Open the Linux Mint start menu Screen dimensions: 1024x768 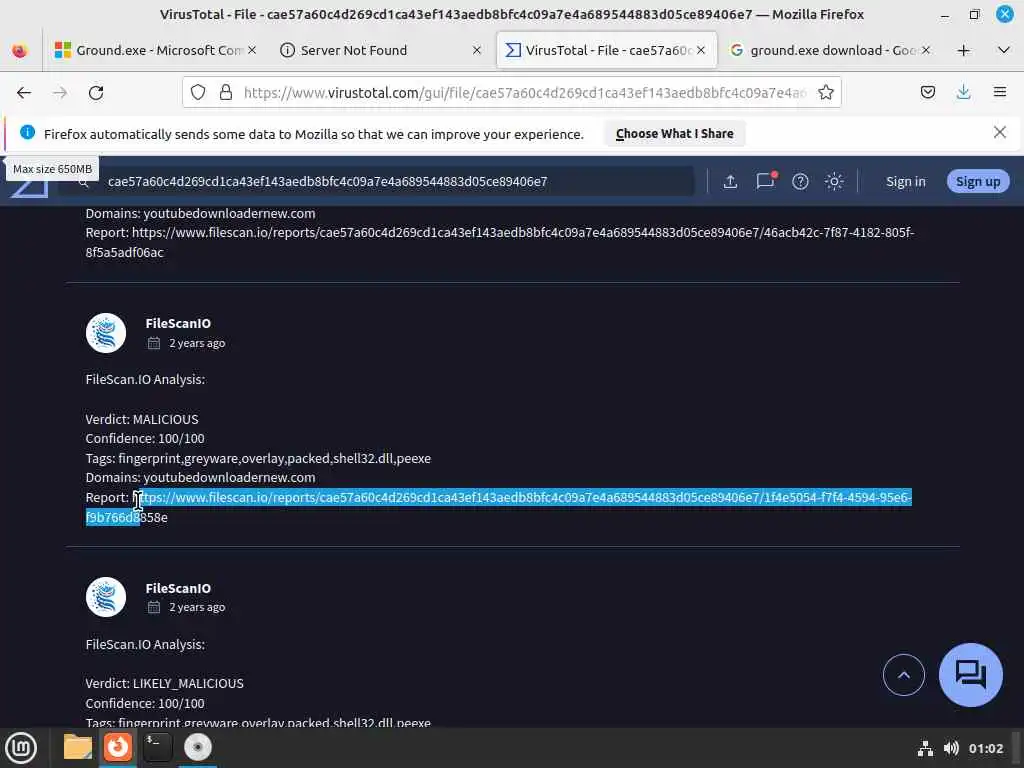pyautogui.click(x=21, y=747)
